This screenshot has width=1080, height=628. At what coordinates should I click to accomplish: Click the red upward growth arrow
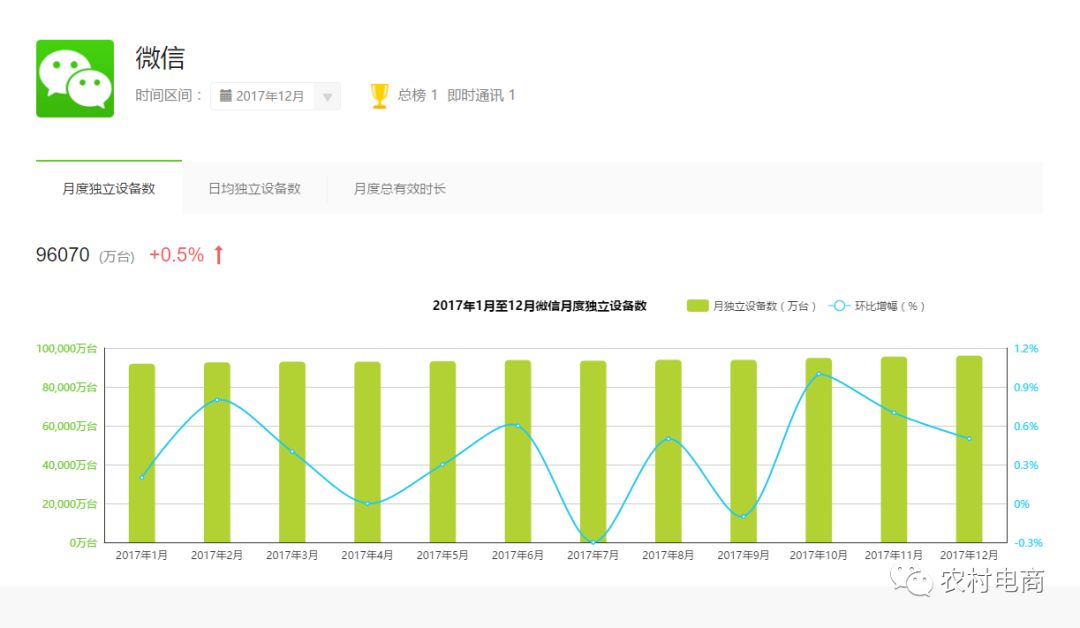pyautogui.click(x=218, y=255)
